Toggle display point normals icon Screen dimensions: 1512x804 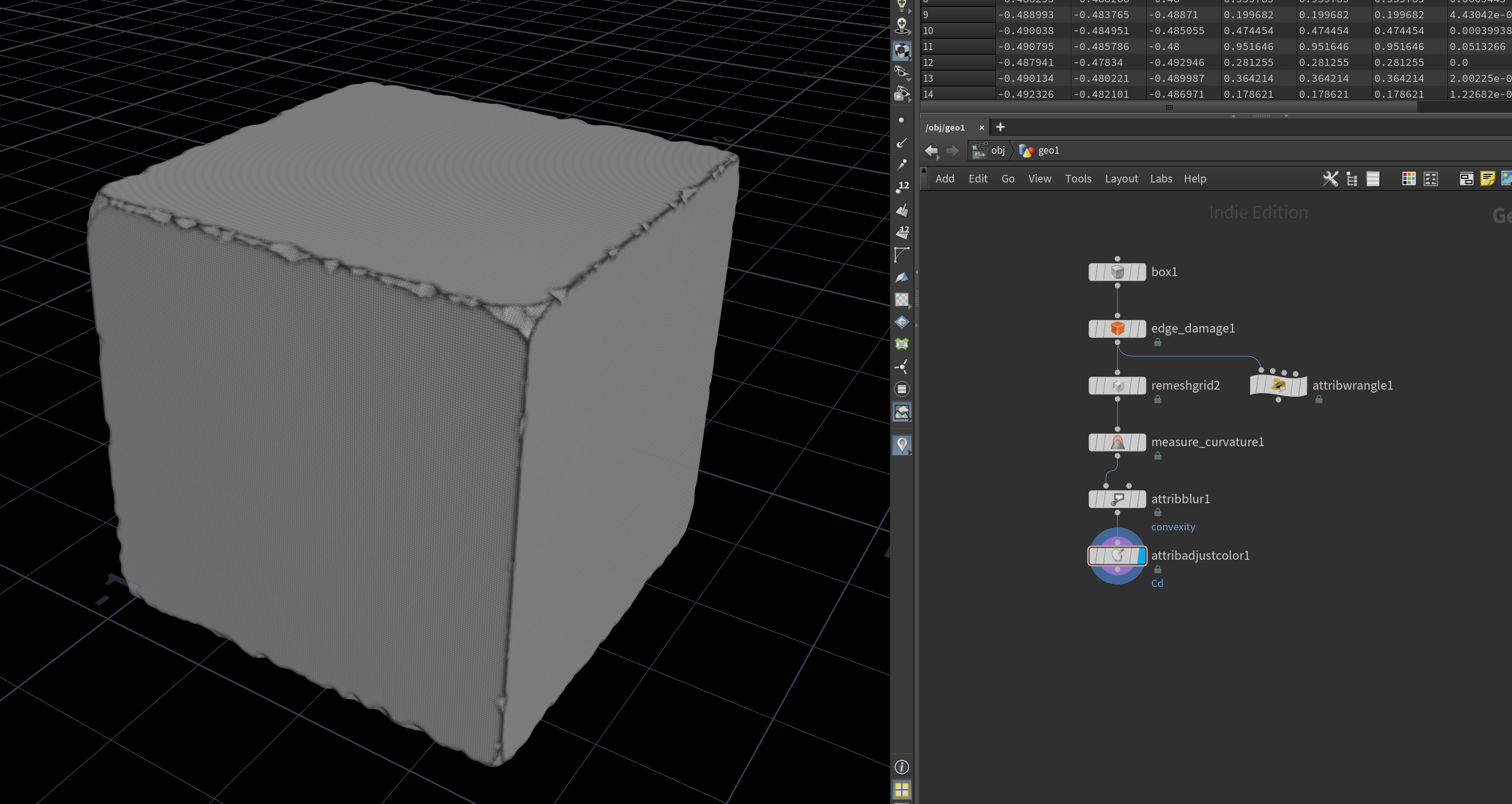[901, 143]
